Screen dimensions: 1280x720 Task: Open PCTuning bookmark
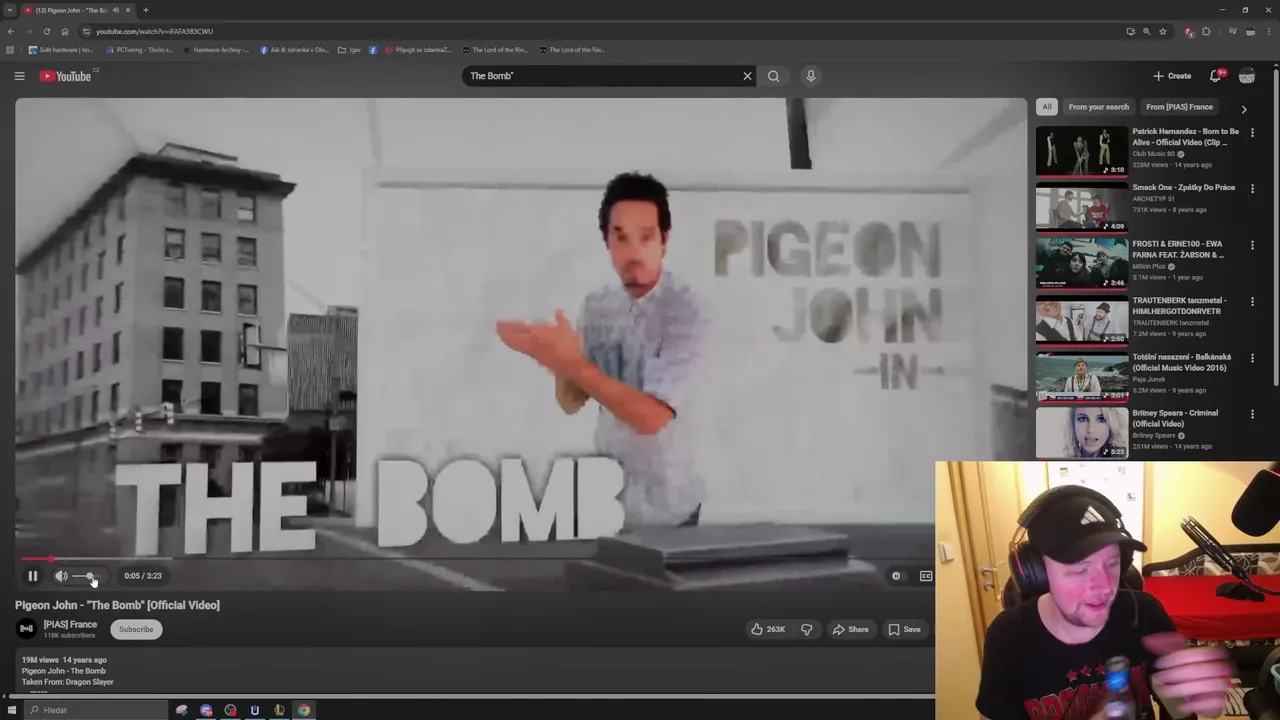click(138, 49)
